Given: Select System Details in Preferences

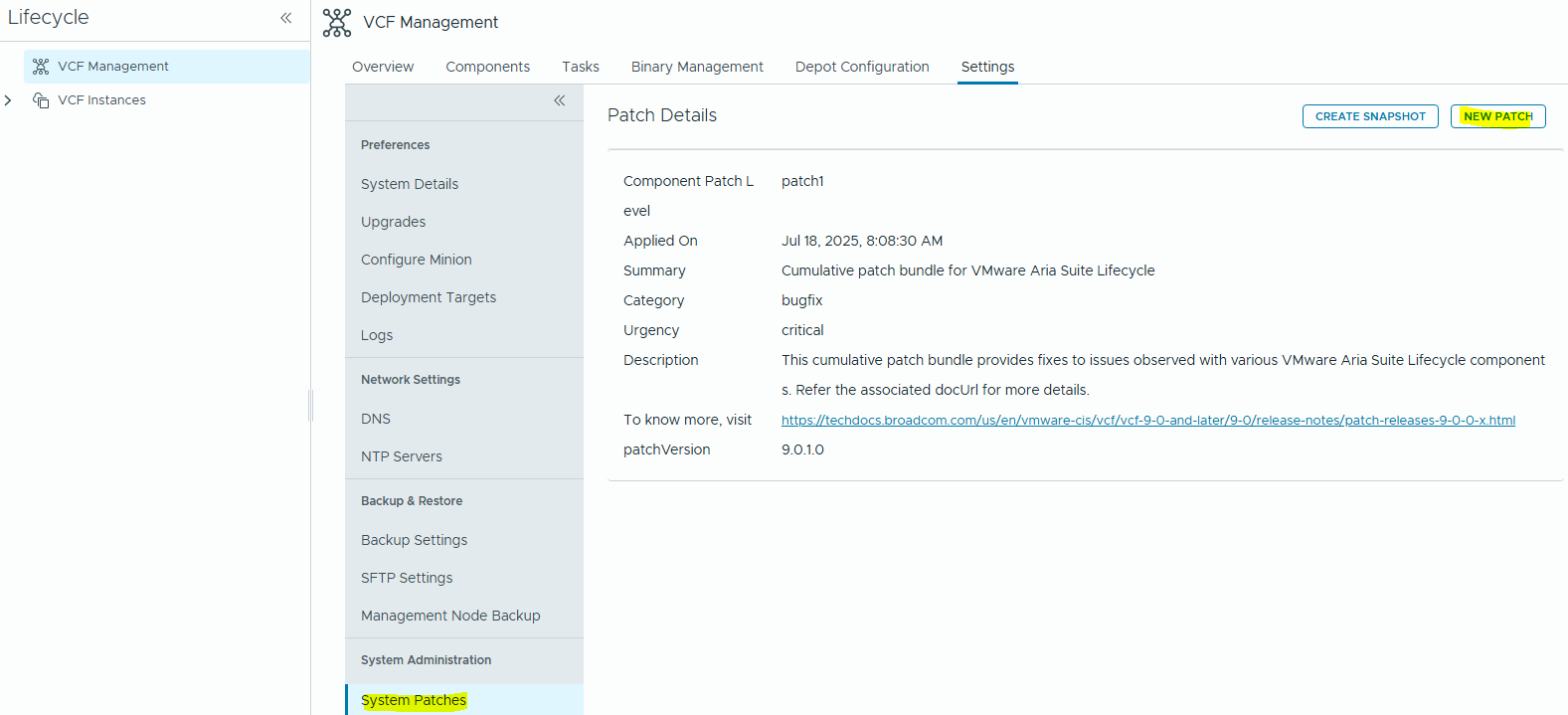Looking at the screenshot, I should pos(410,184).
